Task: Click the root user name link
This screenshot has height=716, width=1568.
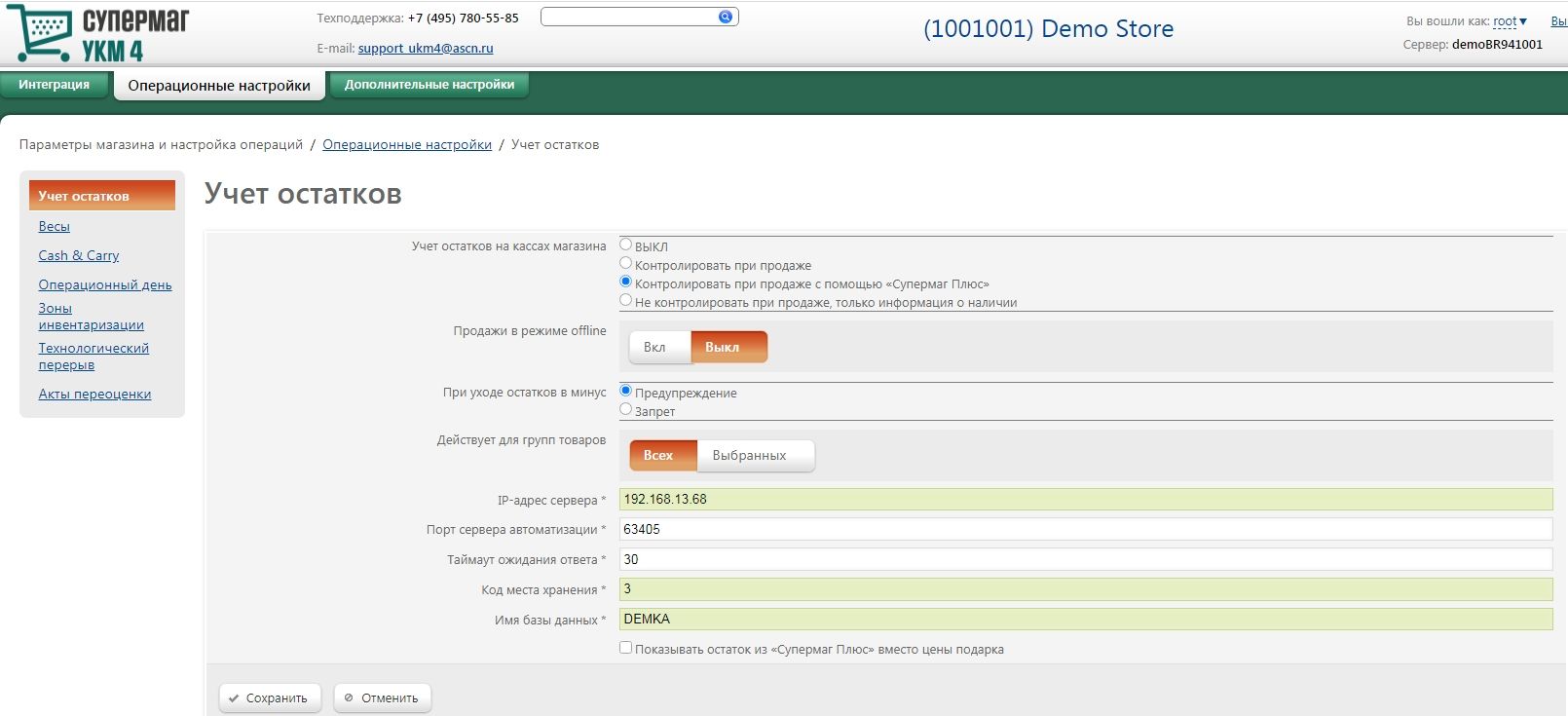Action: click(x=1505, y=21)
